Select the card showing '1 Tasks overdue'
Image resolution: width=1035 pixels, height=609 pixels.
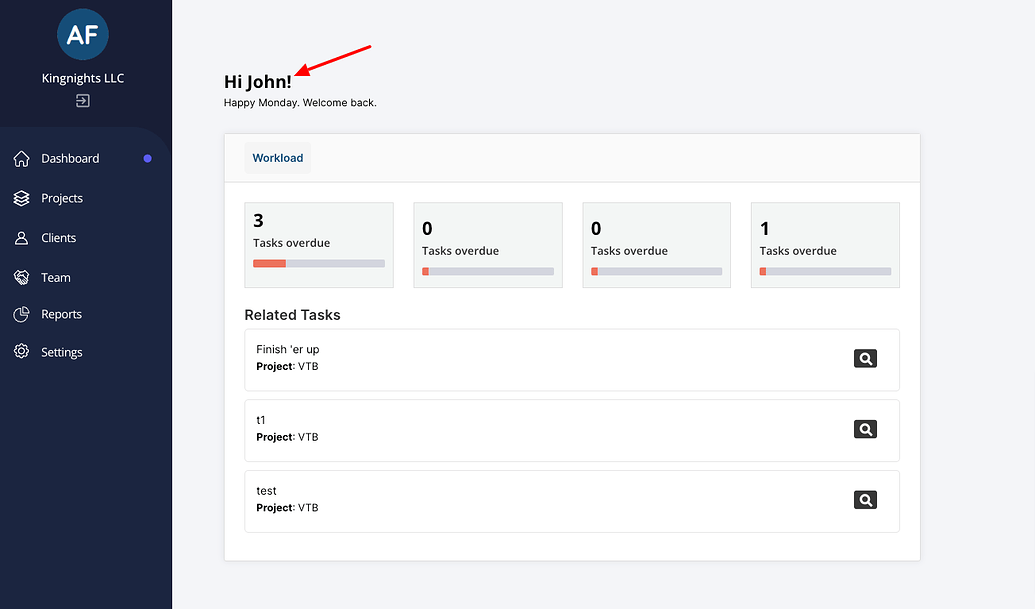tap(824, 245)
